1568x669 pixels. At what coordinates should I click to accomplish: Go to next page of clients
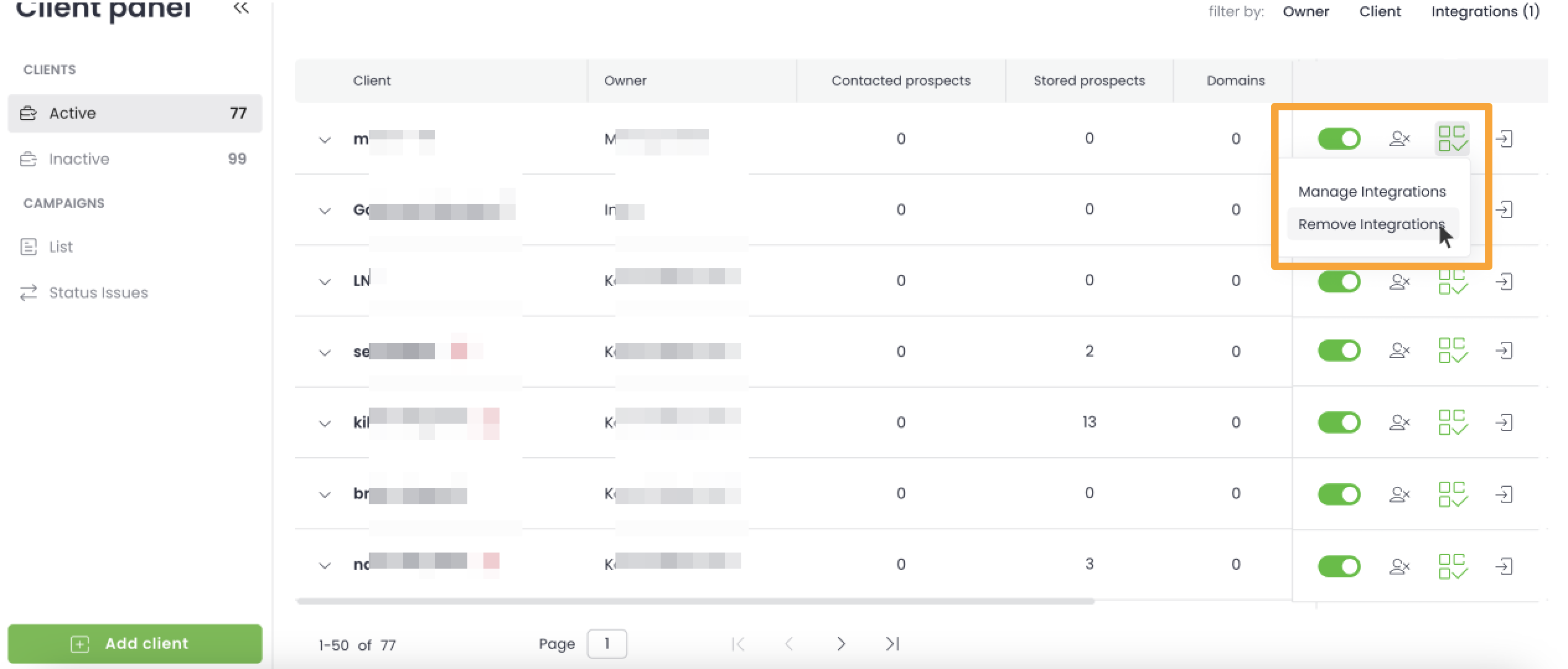point(840,644)
